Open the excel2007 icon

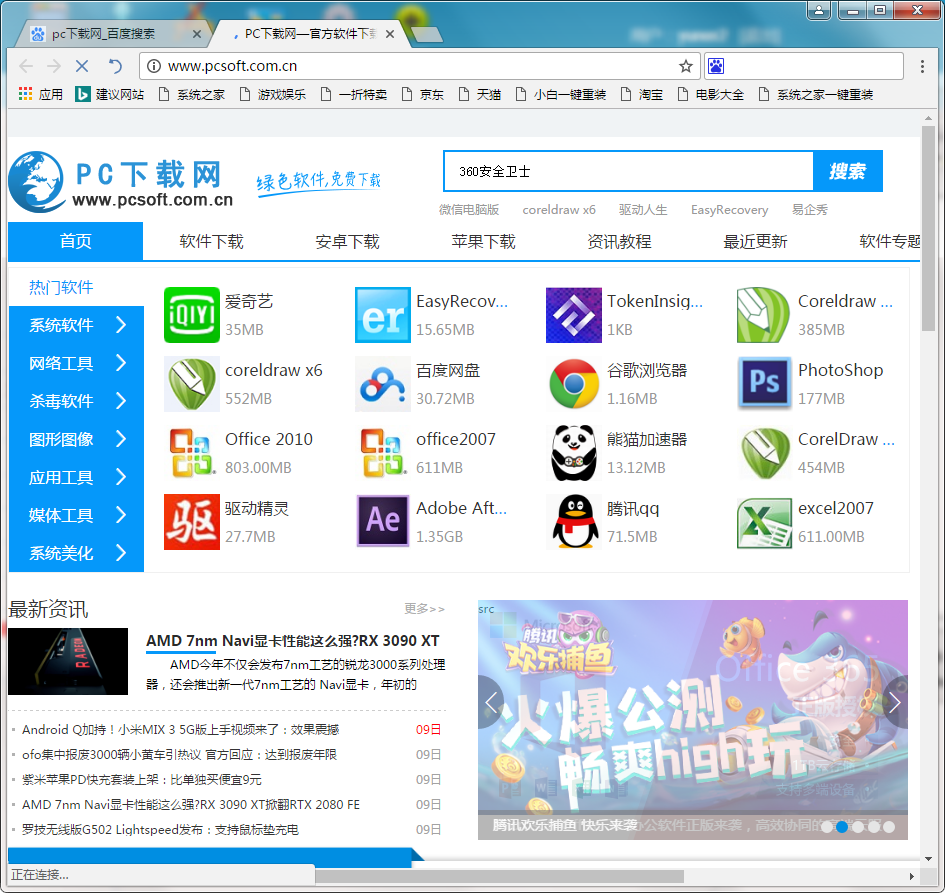point(764,522)
